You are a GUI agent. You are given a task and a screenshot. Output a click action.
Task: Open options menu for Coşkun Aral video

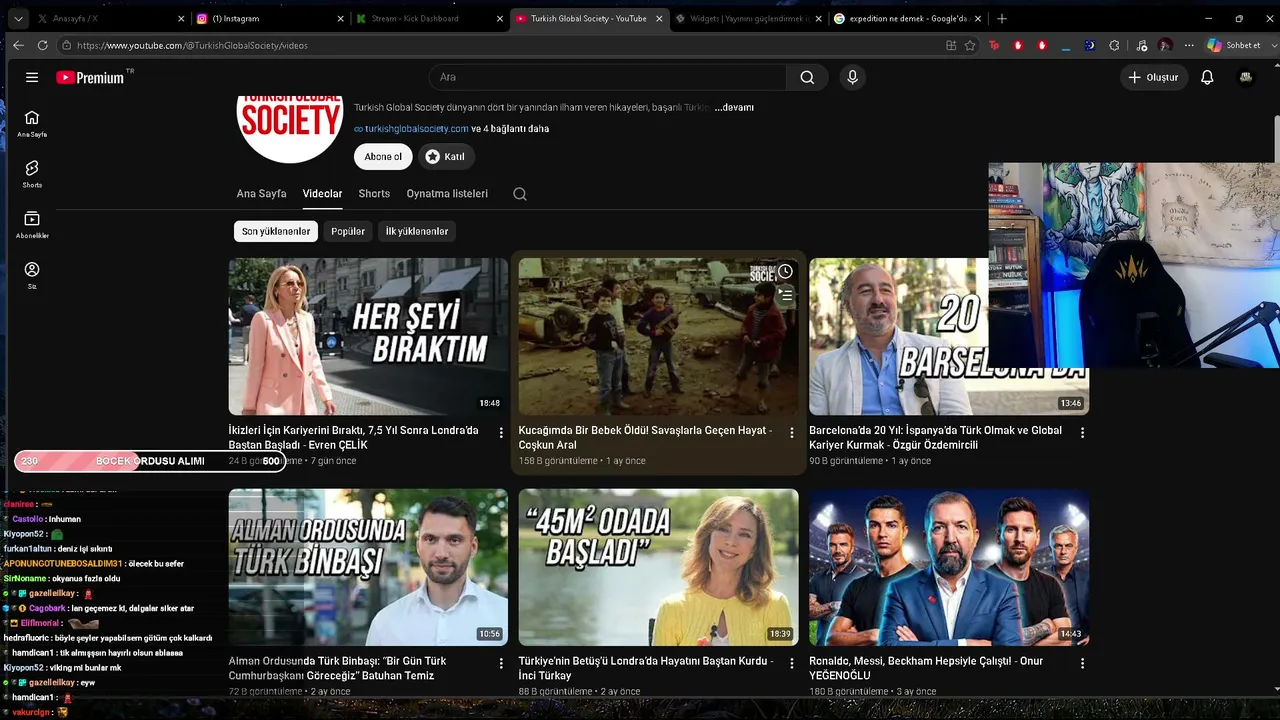click(792, 433)
